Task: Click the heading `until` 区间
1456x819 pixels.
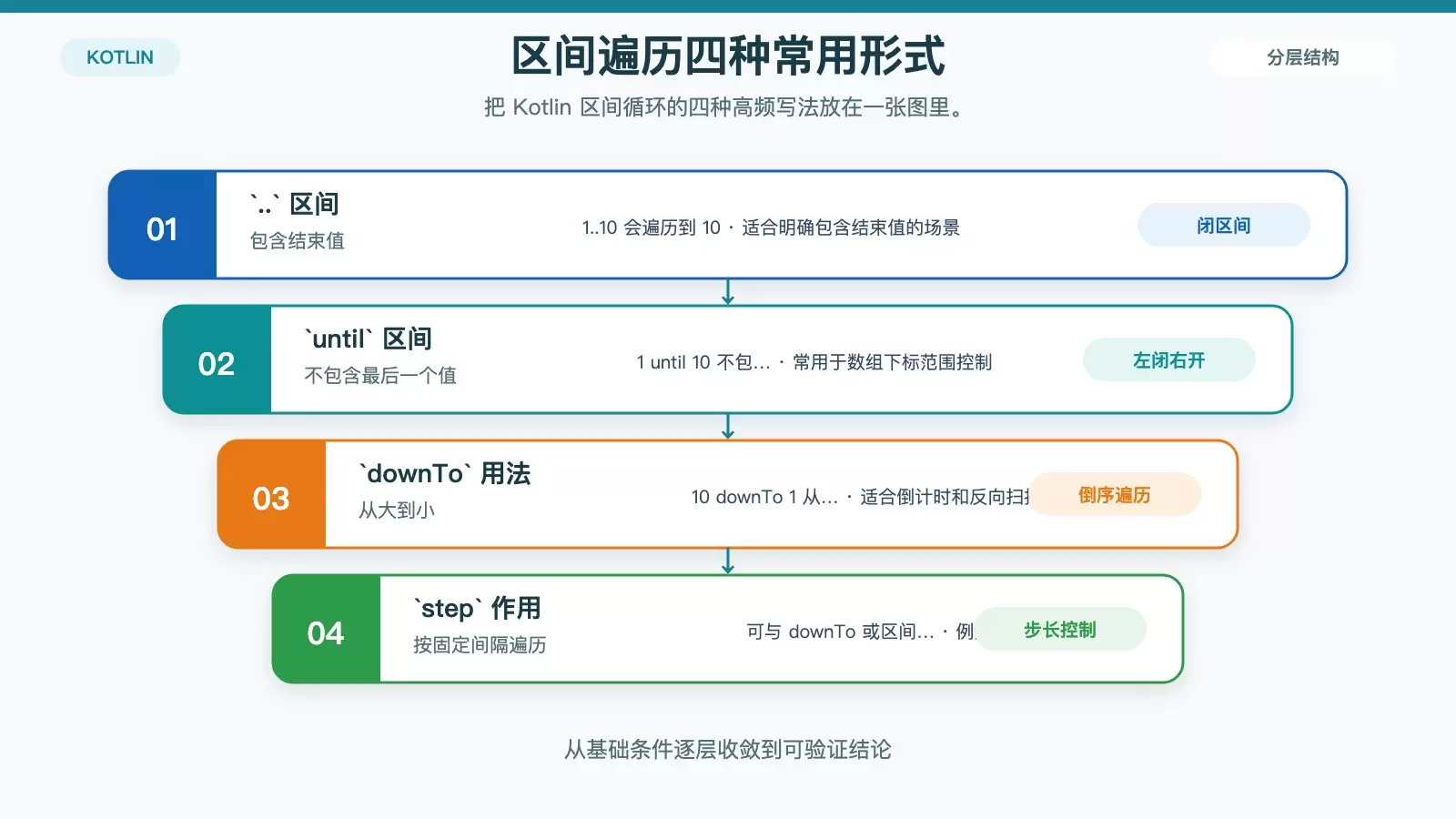Action: tap(368, 339)
